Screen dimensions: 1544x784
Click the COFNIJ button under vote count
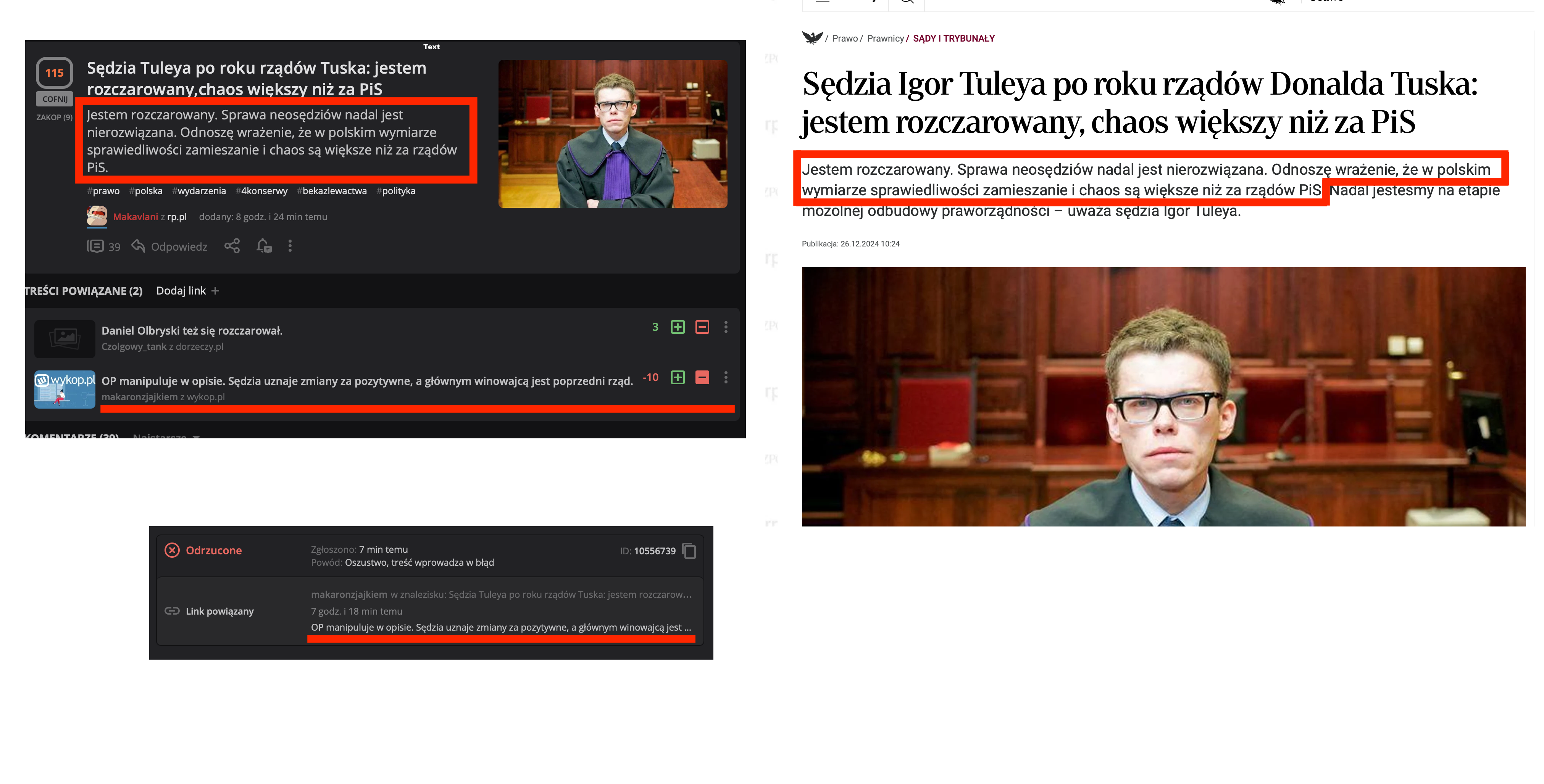[x=55, y=100]
